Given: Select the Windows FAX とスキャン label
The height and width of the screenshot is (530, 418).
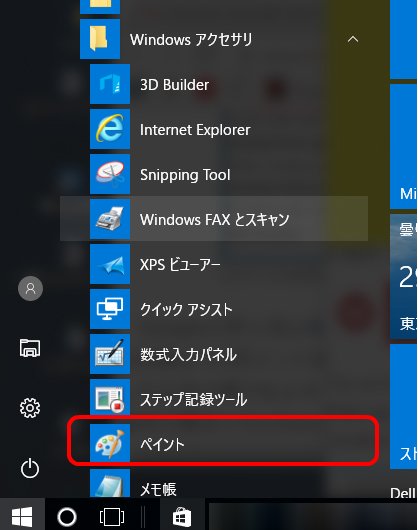Looking at the screenshot, I should (x=215, y=219).
